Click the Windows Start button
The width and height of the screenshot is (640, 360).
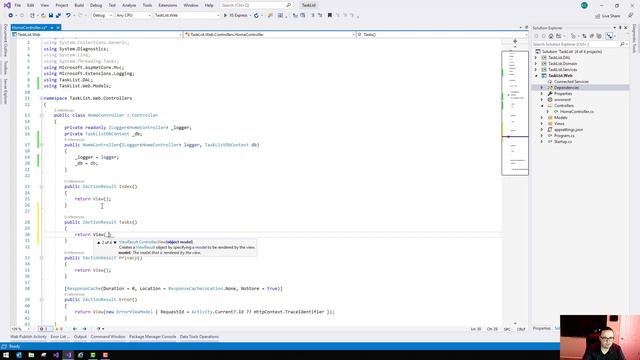pyautogui.click(x=6, y=355)
